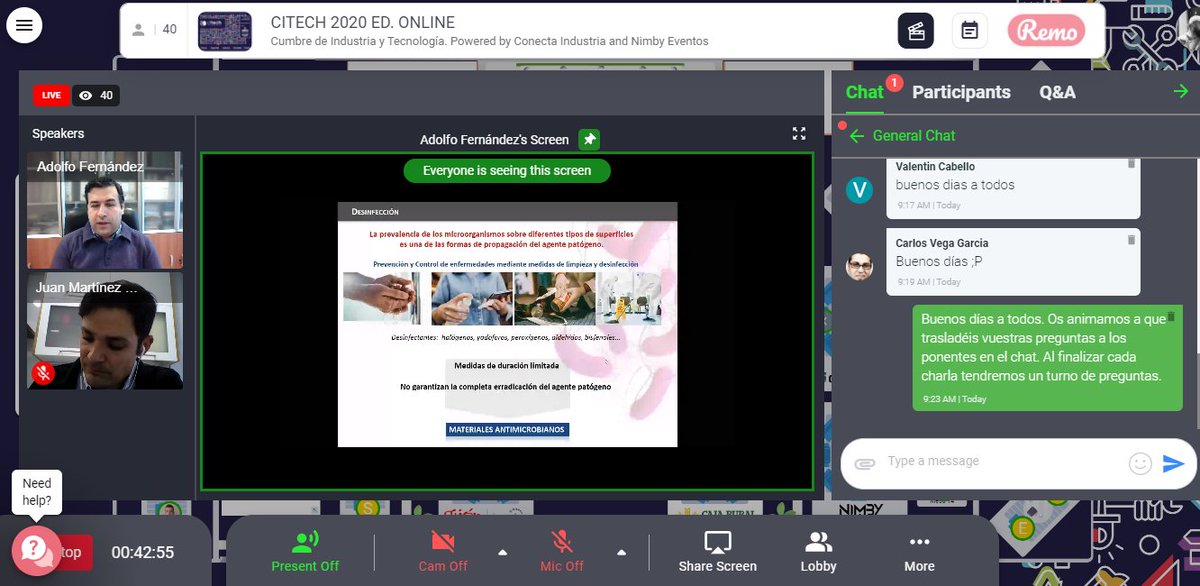Enable your camera with Cam Off toggle
The image size is (1200, 586).
(x=443, y=551)
